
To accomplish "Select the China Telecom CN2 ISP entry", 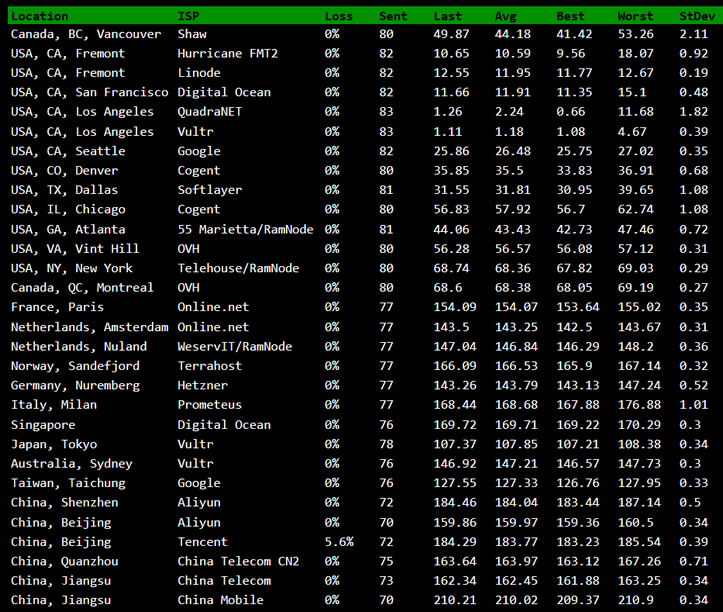I will click(238, 561).
